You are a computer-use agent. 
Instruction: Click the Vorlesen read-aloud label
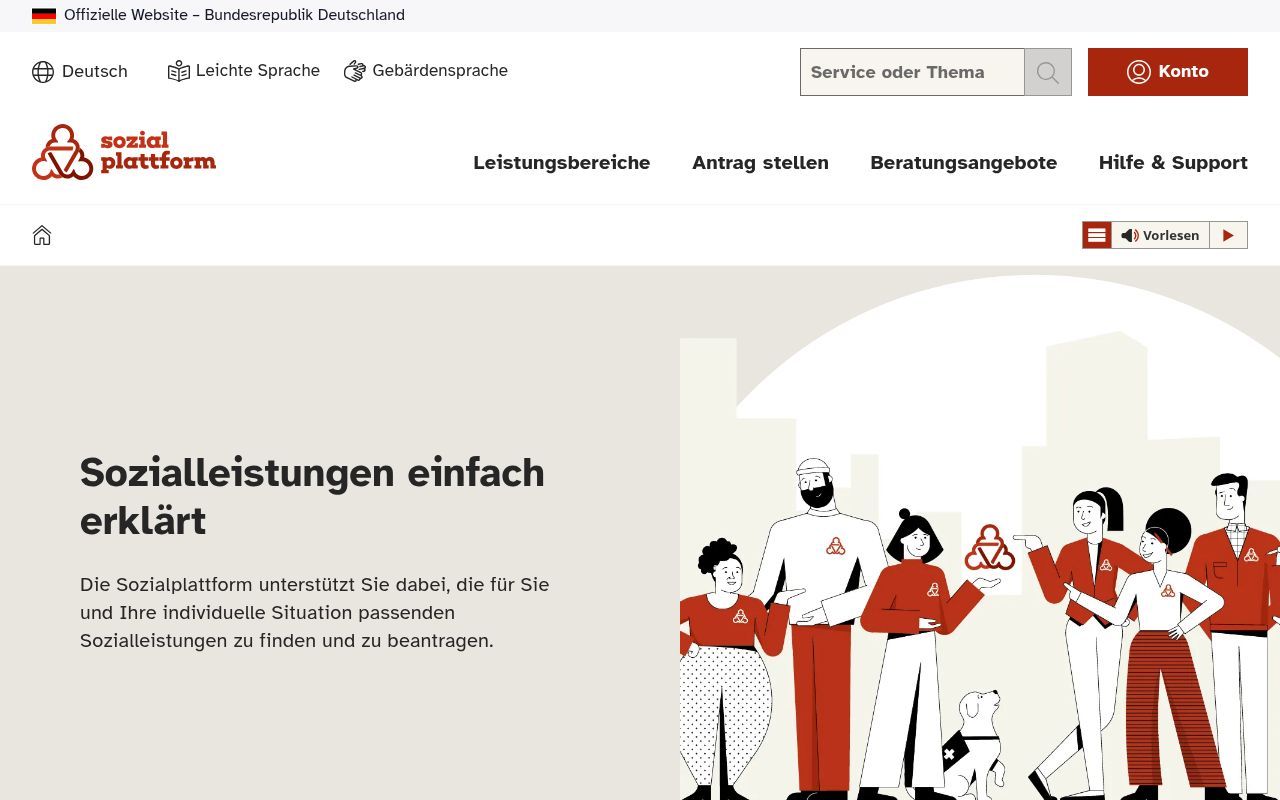[1160, 235]
